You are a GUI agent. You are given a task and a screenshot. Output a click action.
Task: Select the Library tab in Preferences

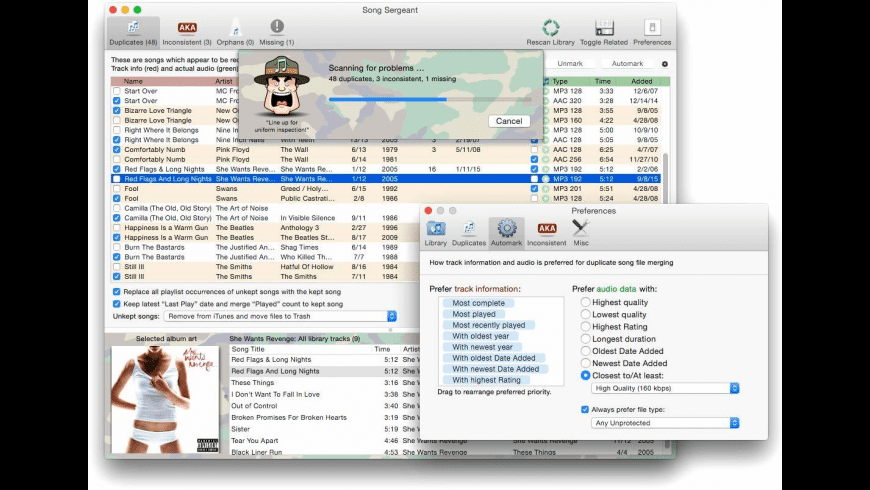pyautogui.click(x=436, y=233)
